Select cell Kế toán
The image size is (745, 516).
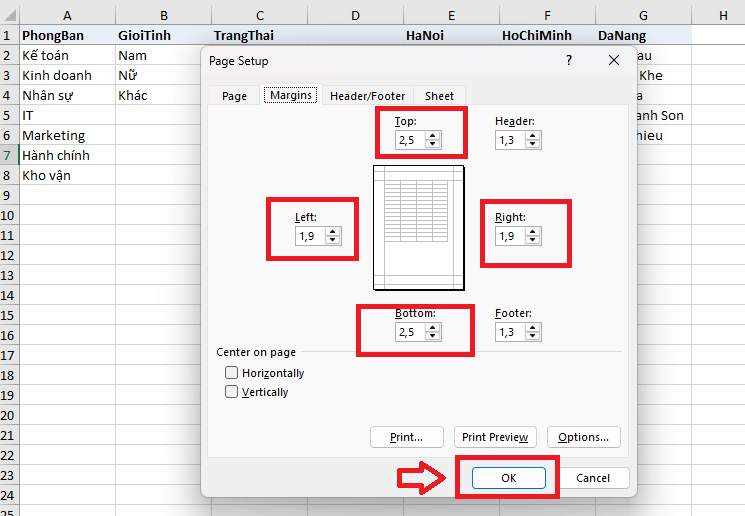point(67,55)
